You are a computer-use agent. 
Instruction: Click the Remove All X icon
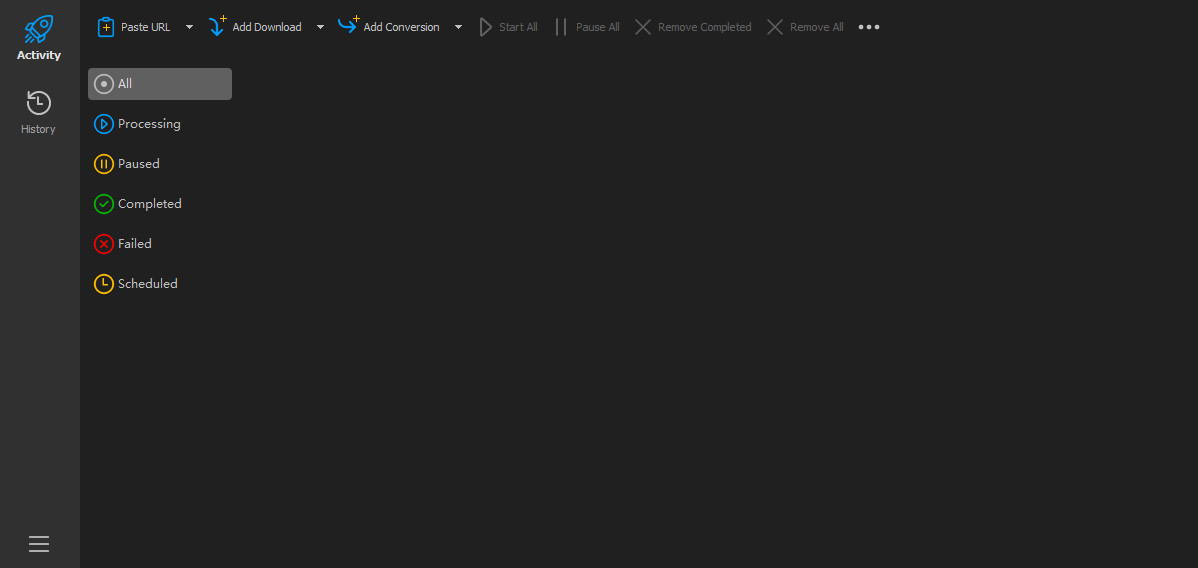tap(775, 27)
